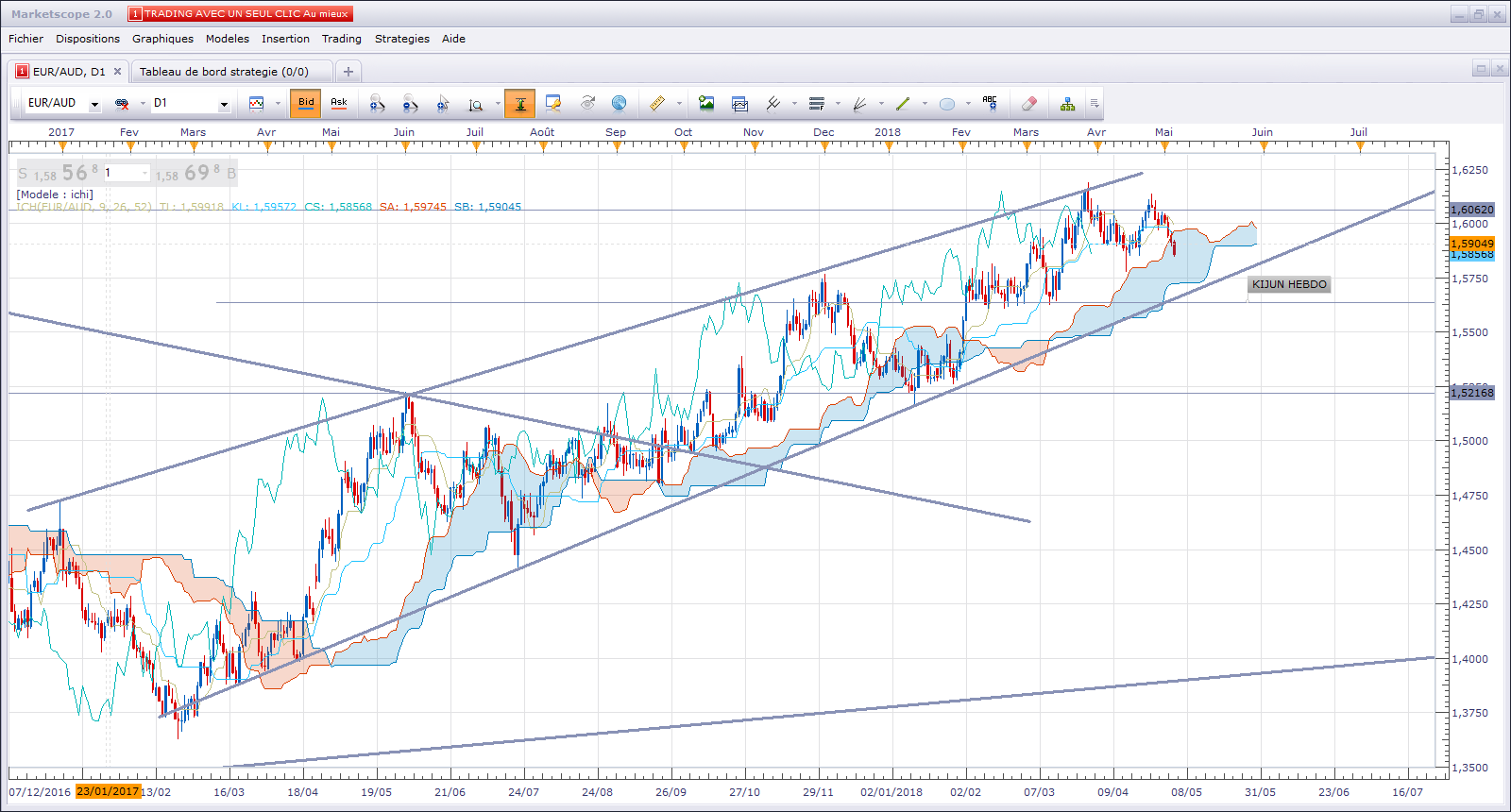
Task: Select the eraser tool
Action: pos(1029,104)
